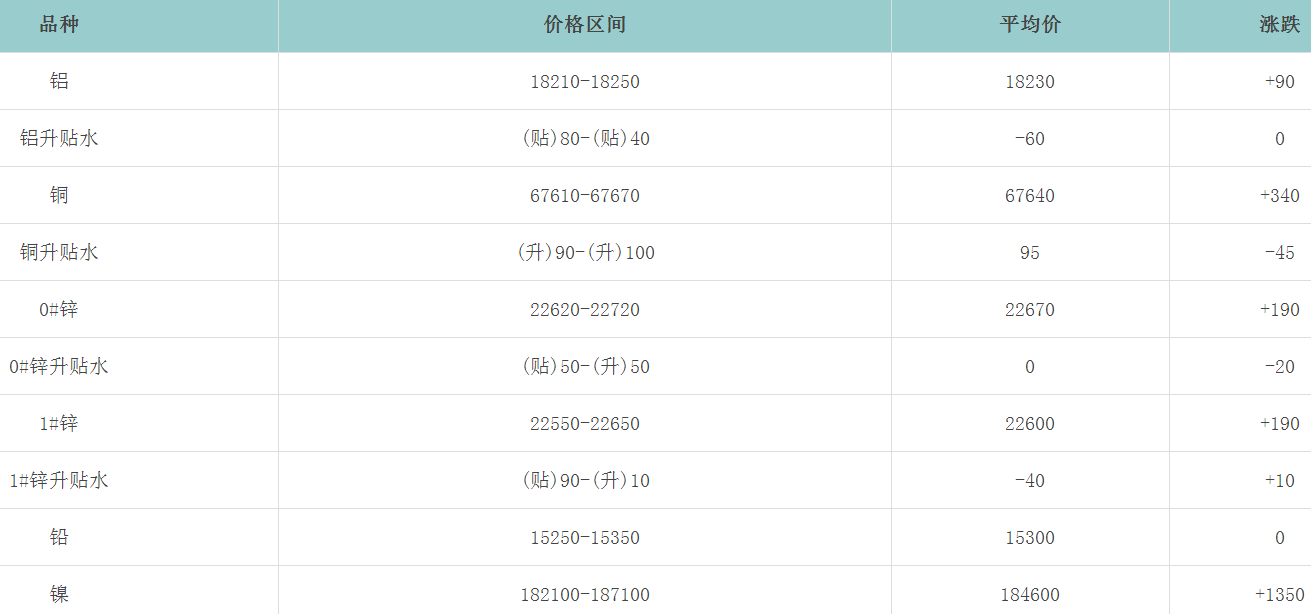Select the 182100-187100 nickel price range
Image resolution: width=1311 pixels, height=614 pixels.
[x=585, y=595]
